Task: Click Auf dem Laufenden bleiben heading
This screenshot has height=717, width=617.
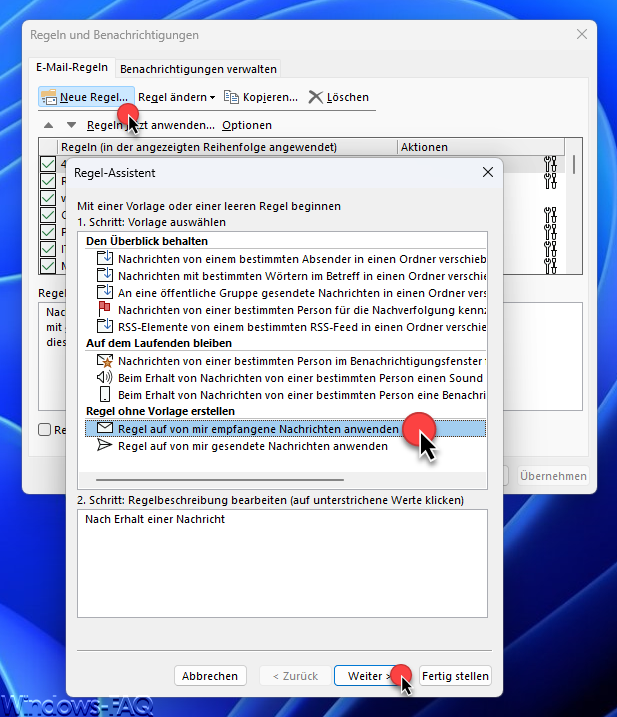Action: pyautogui.click(x=159, y=343)
